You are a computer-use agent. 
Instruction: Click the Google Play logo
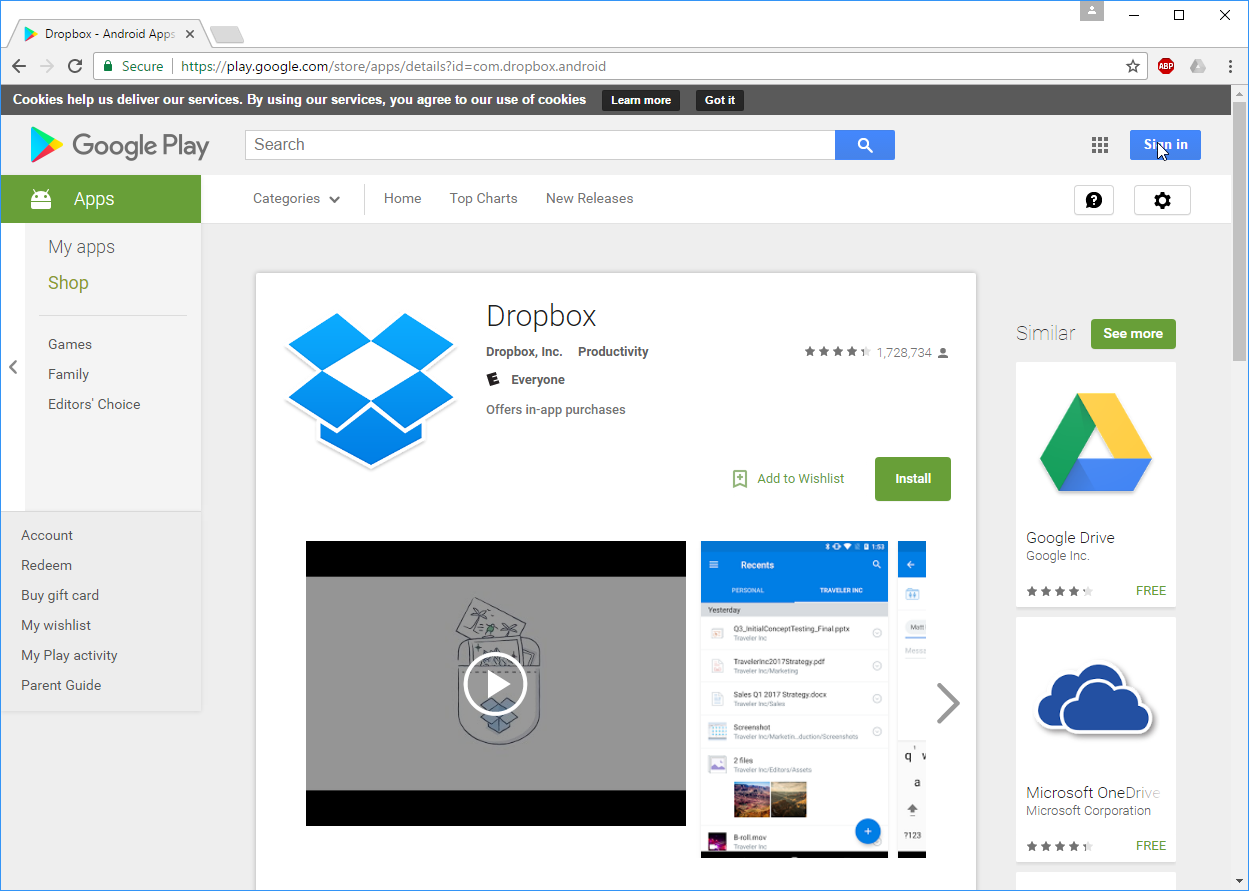point(119,145)
